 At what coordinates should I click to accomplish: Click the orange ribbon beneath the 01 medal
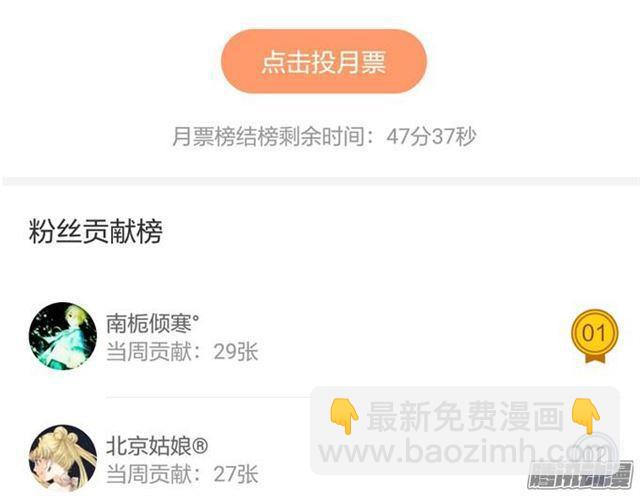coord(595,358)
